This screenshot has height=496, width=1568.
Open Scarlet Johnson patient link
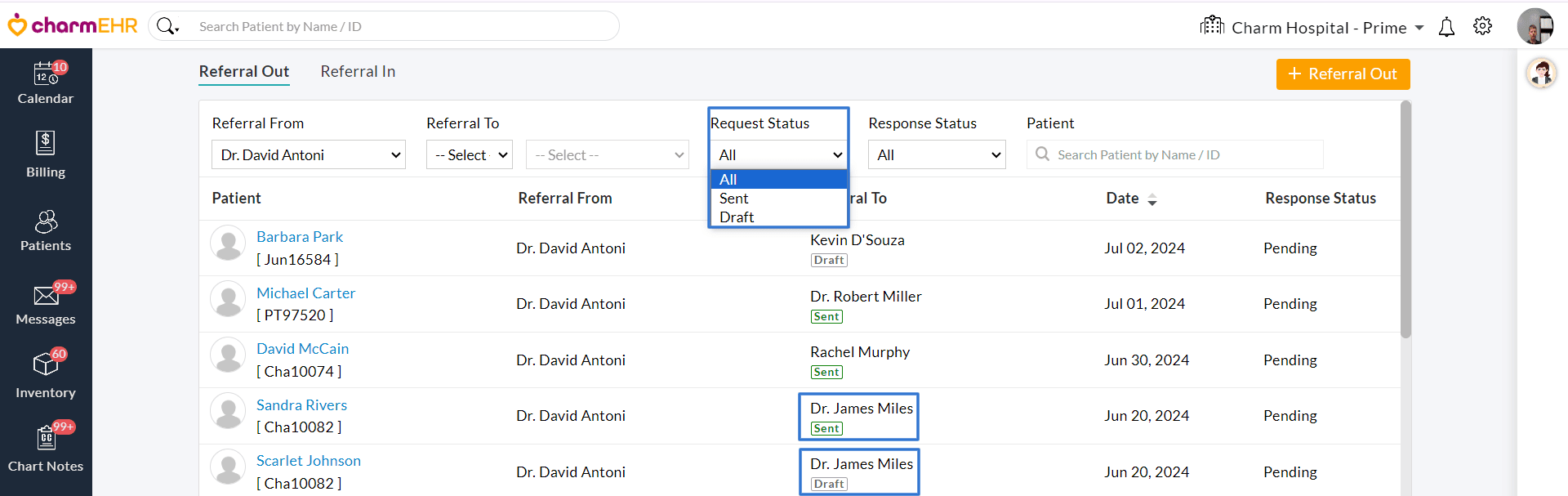(309, 461)
